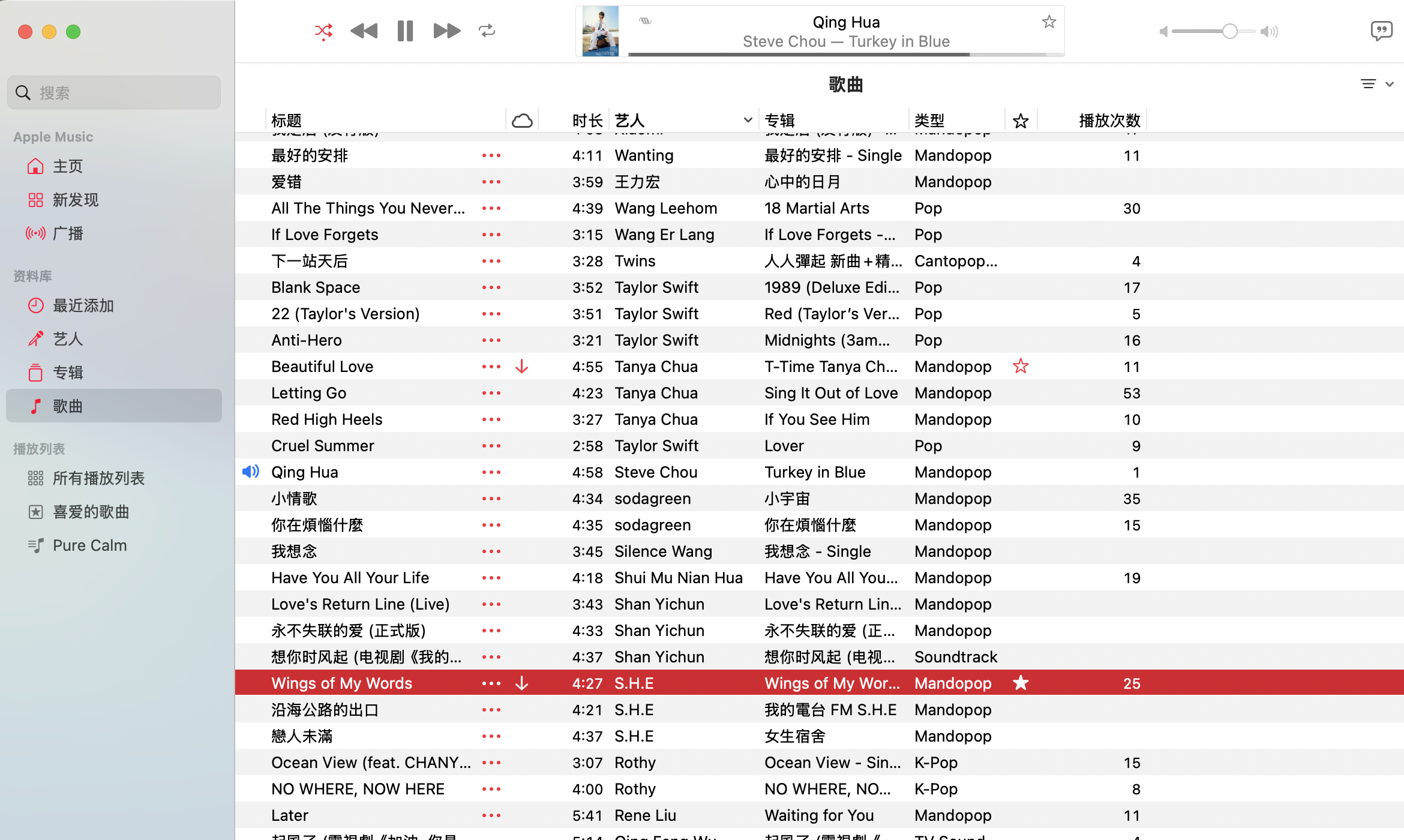Pause the currently playing song

click(x=405, y=31)
